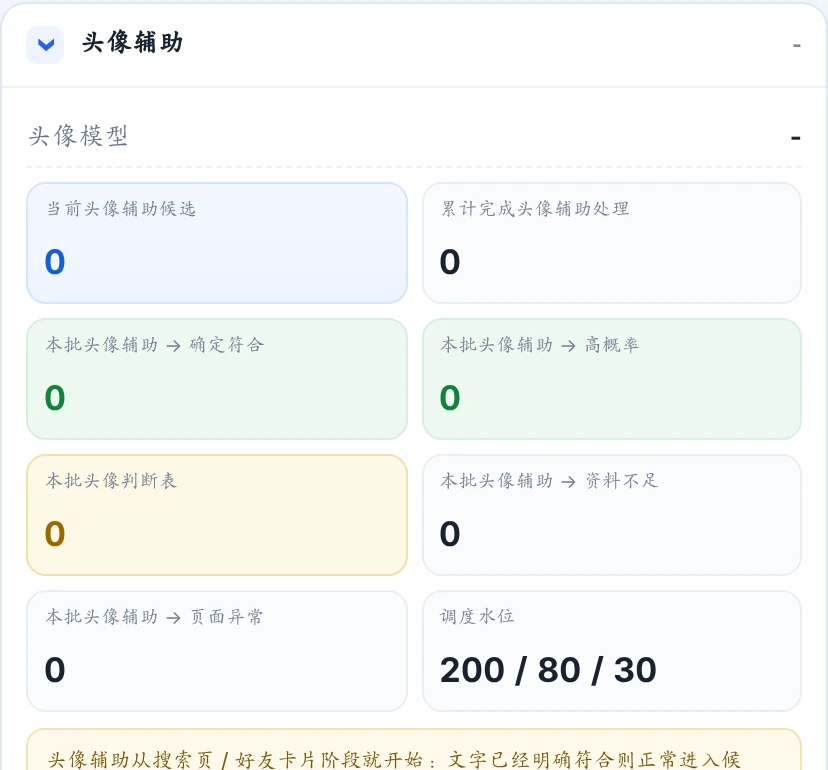The width and height of the screenshot is (828, 770).
Task: Click the brown 0 under 本批头像判断表
Action: tap(55, 534)
